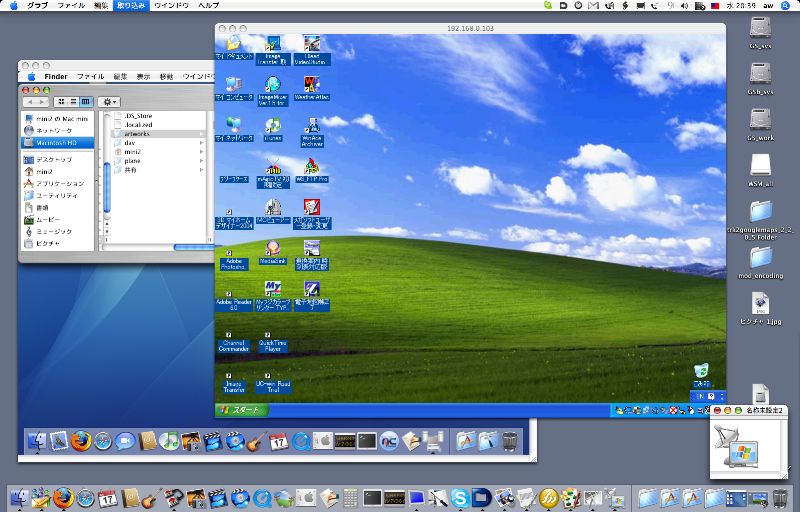
Task: Open Trash in the main Dock
Action: 780,498
